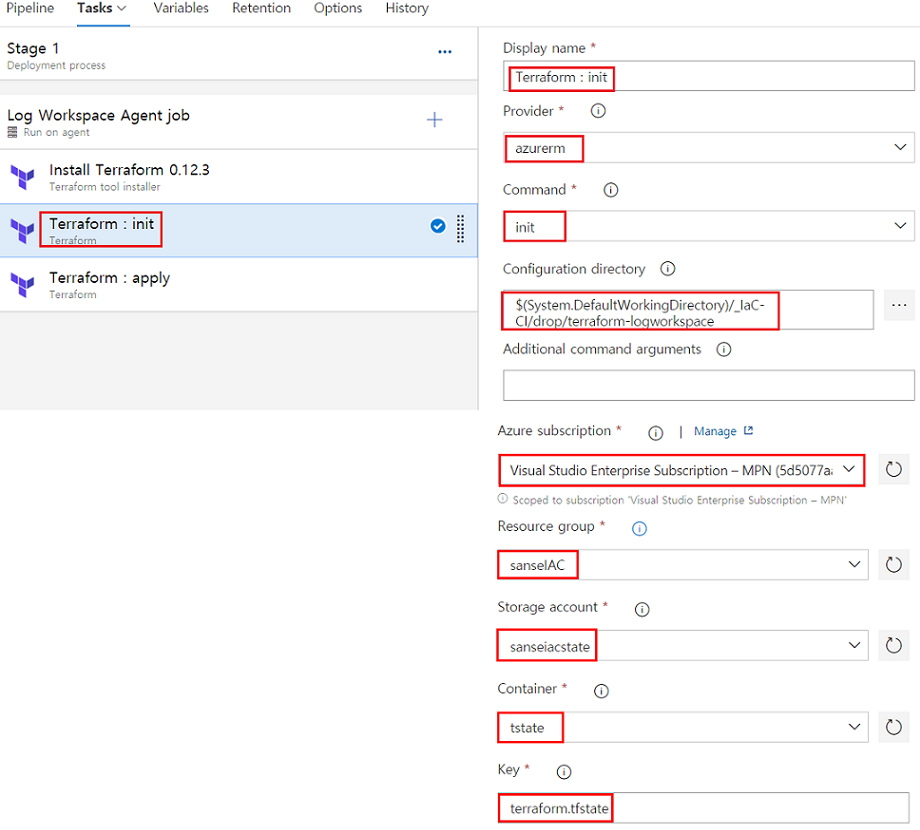The width and height of the screenshot is (920, 830).
Task: Select the Terraform : apply task
Action: click(x=239, y=284)
